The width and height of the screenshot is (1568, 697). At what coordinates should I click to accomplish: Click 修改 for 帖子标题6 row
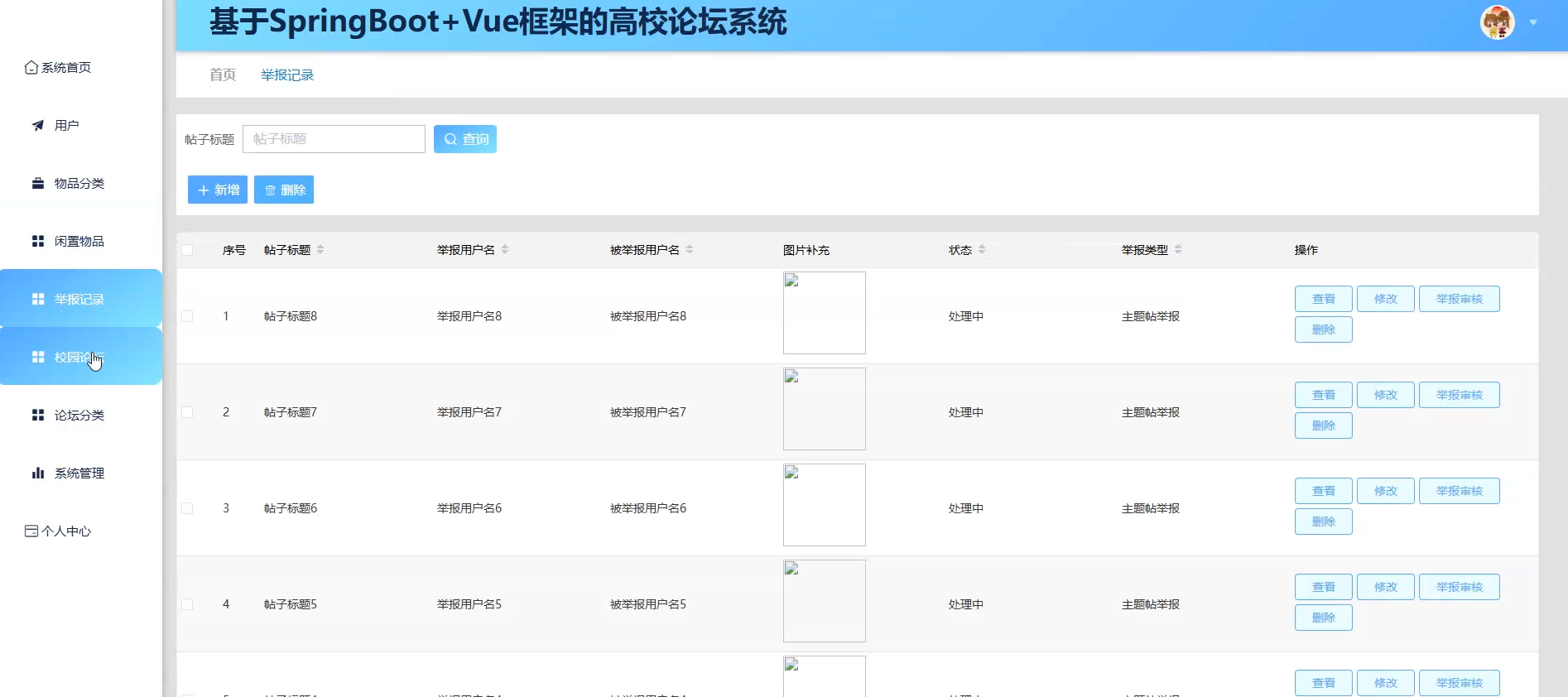point(1386,491)
